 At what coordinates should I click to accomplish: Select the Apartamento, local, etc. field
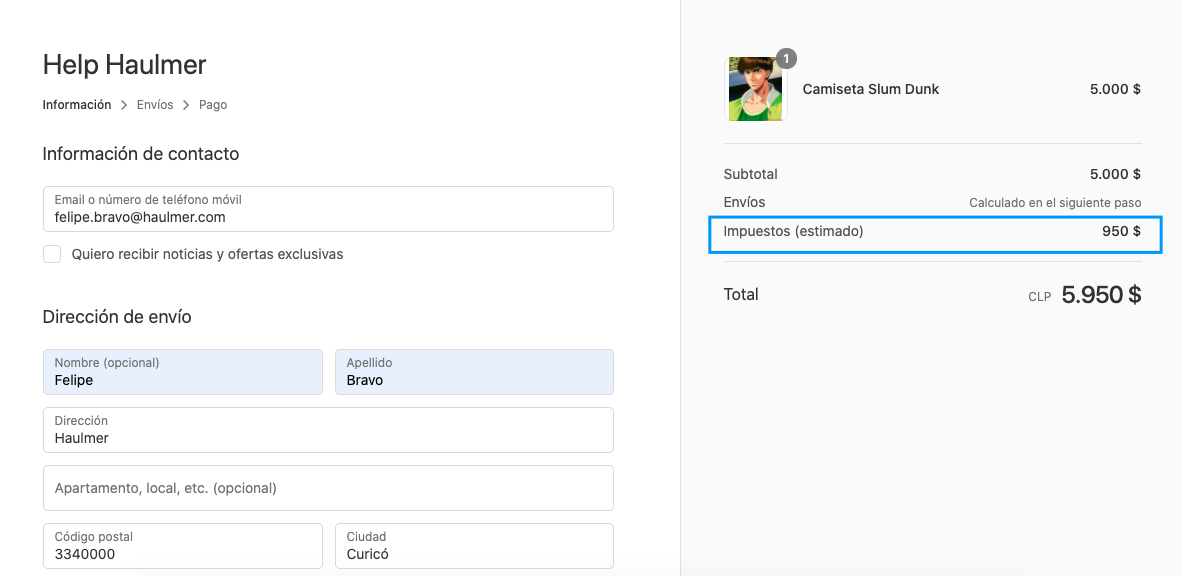click(x=328, y=488)
